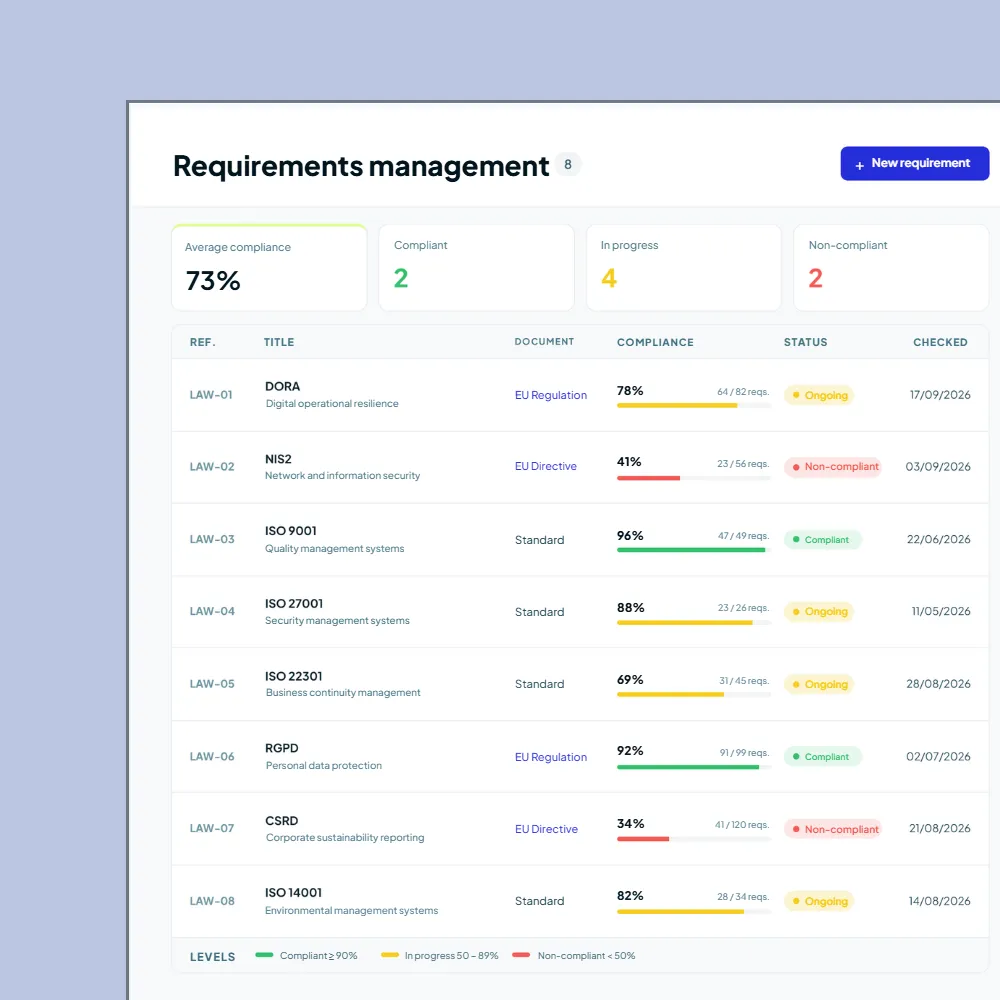The width and height of the screenshot is (1000, 1000).
Task: Click 'Personal data protection' subtitle
Action: tap(324, 765)
